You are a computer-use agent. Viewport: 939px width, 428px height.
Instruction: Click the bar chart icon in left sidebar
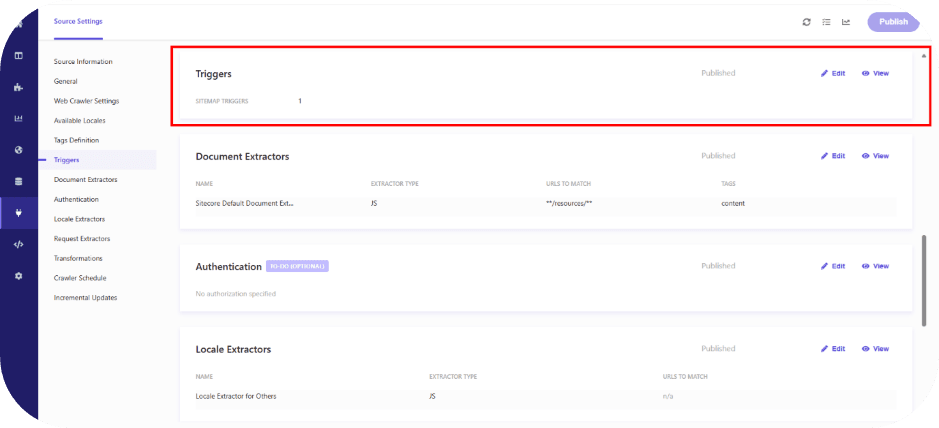click(x=18, y=119)
